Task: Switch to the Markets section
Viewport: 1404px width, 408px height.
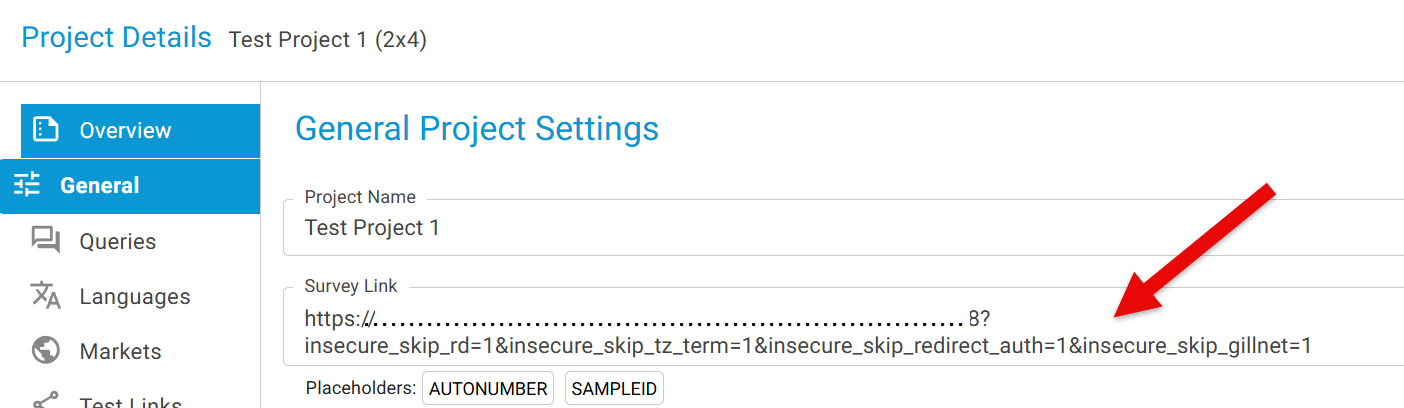Action: click(x=120, y=351)
